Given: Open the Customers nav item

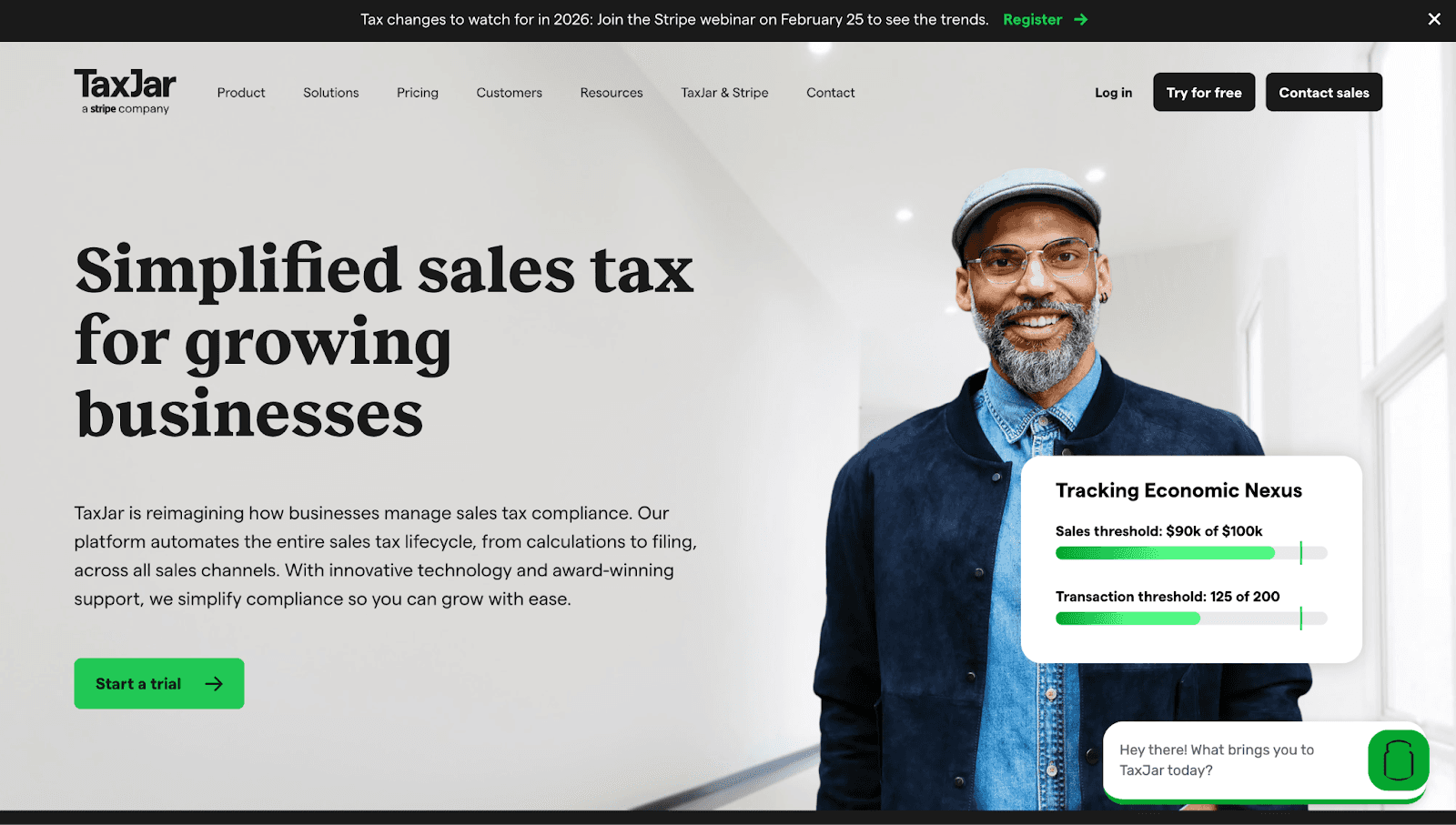Looking at the screenshot, I should 510,93.
